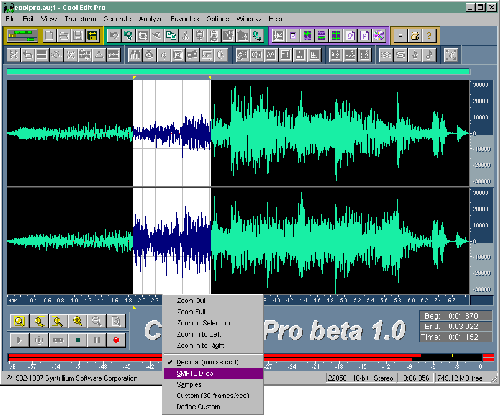Select the Samples time format entry
Image resolution: width=500 pixels, height=419 pixels.
213,385
